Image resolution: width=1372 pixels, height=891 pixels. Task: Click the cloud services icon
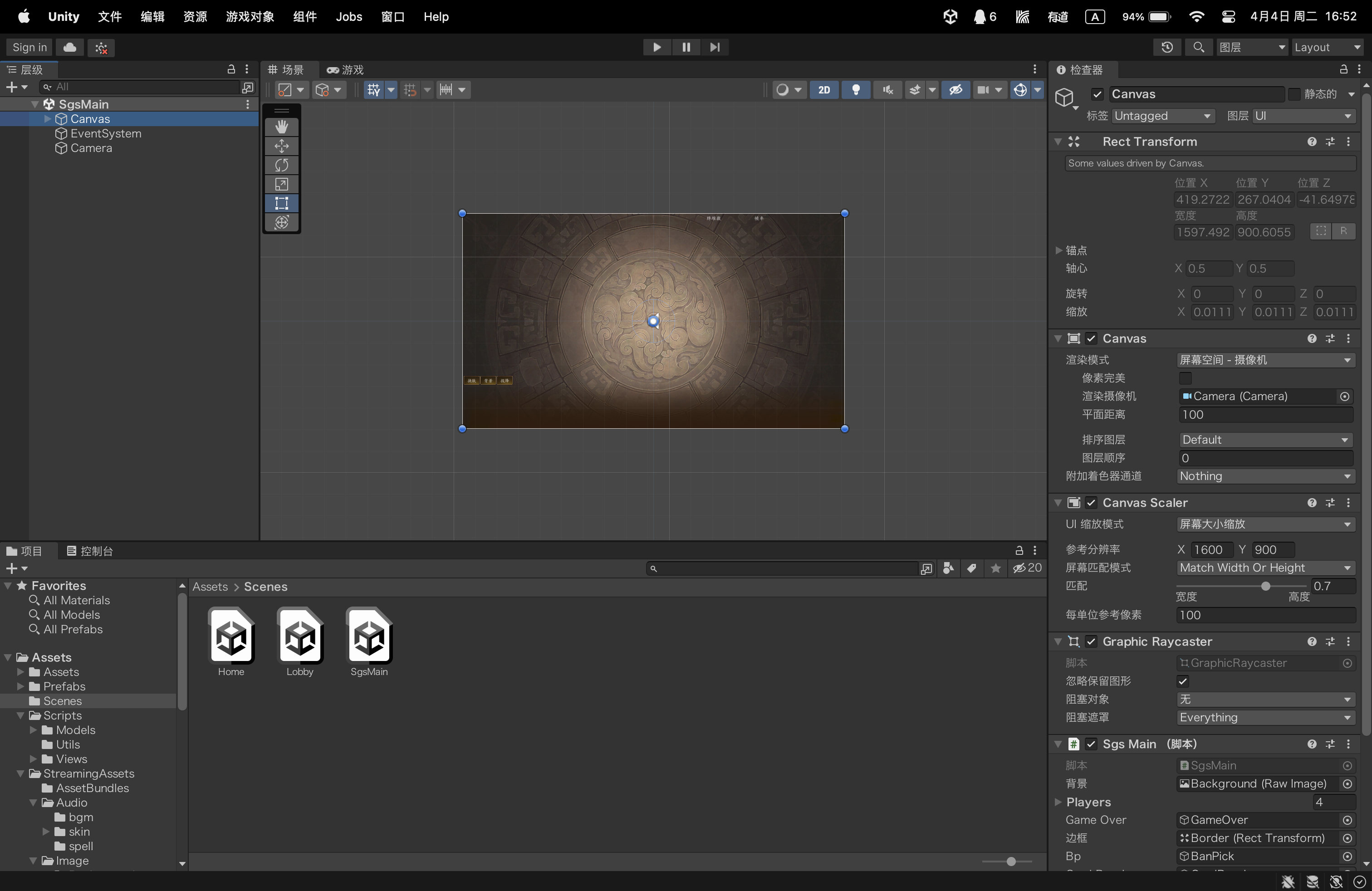tap(70, 47)
